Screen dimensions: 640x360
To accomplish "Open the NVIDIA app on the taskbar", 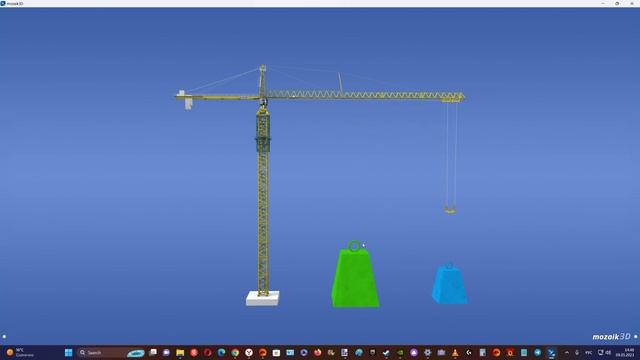I will pyautogui.click(x=400, y=353).
